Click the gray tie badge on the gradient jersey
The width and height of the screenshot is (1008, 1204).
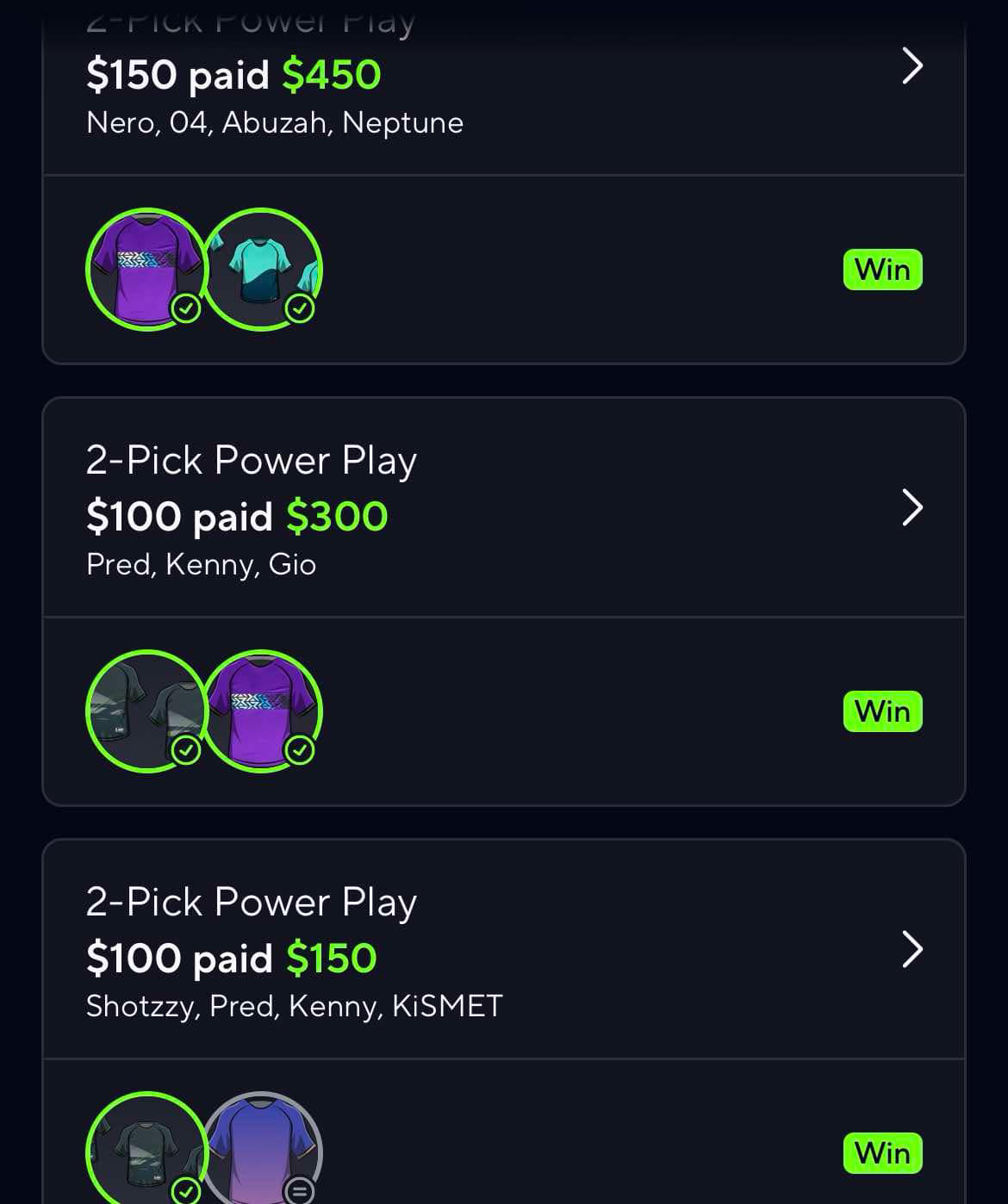tap(299, 1190)
